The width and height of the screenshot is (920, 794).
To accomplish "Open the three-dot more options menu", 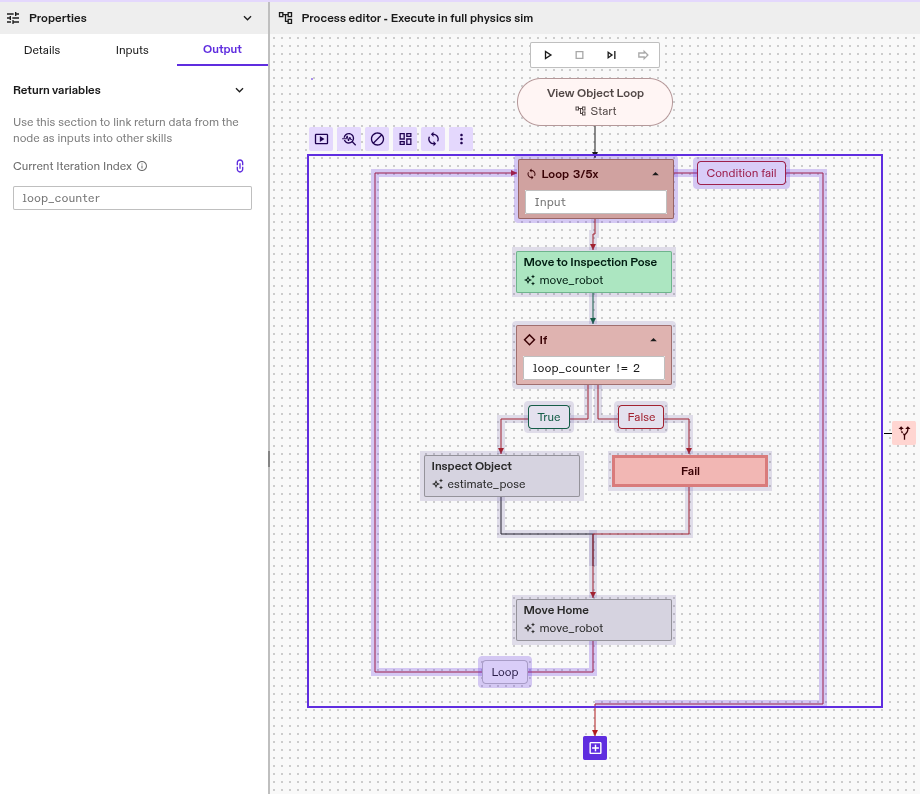I will click(461, 139).
